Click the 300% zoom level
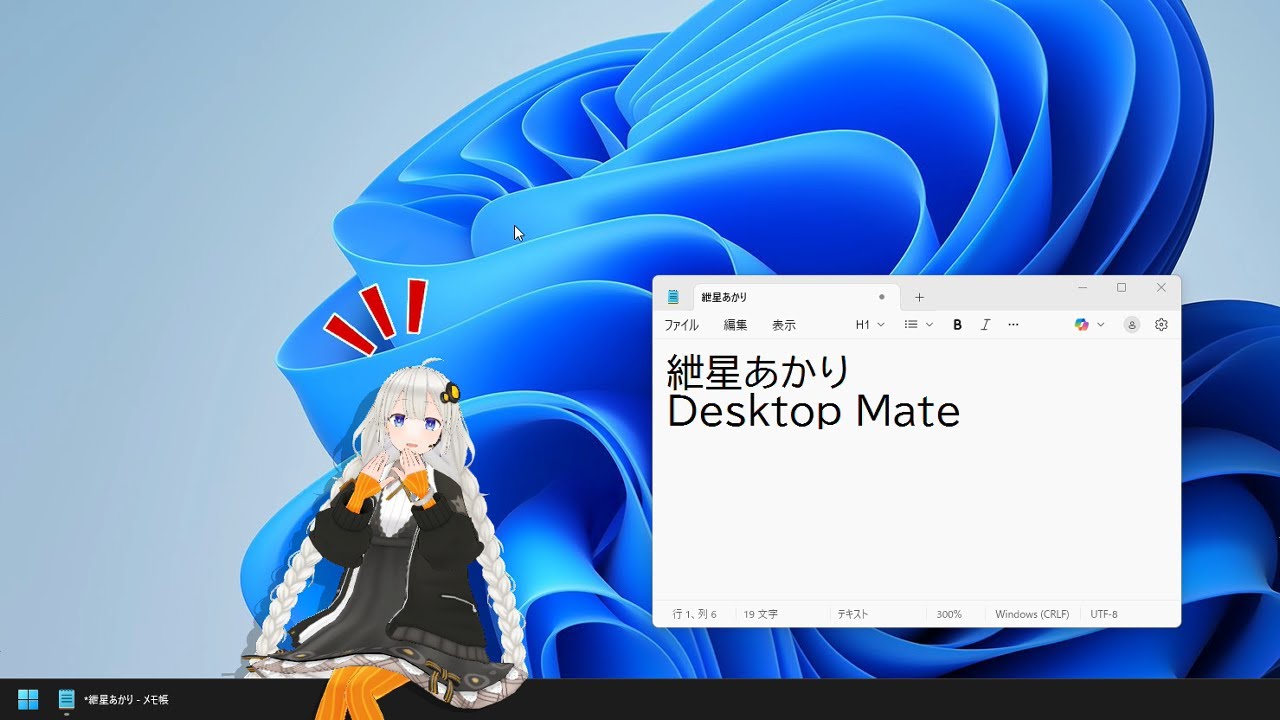 [949, 614]
